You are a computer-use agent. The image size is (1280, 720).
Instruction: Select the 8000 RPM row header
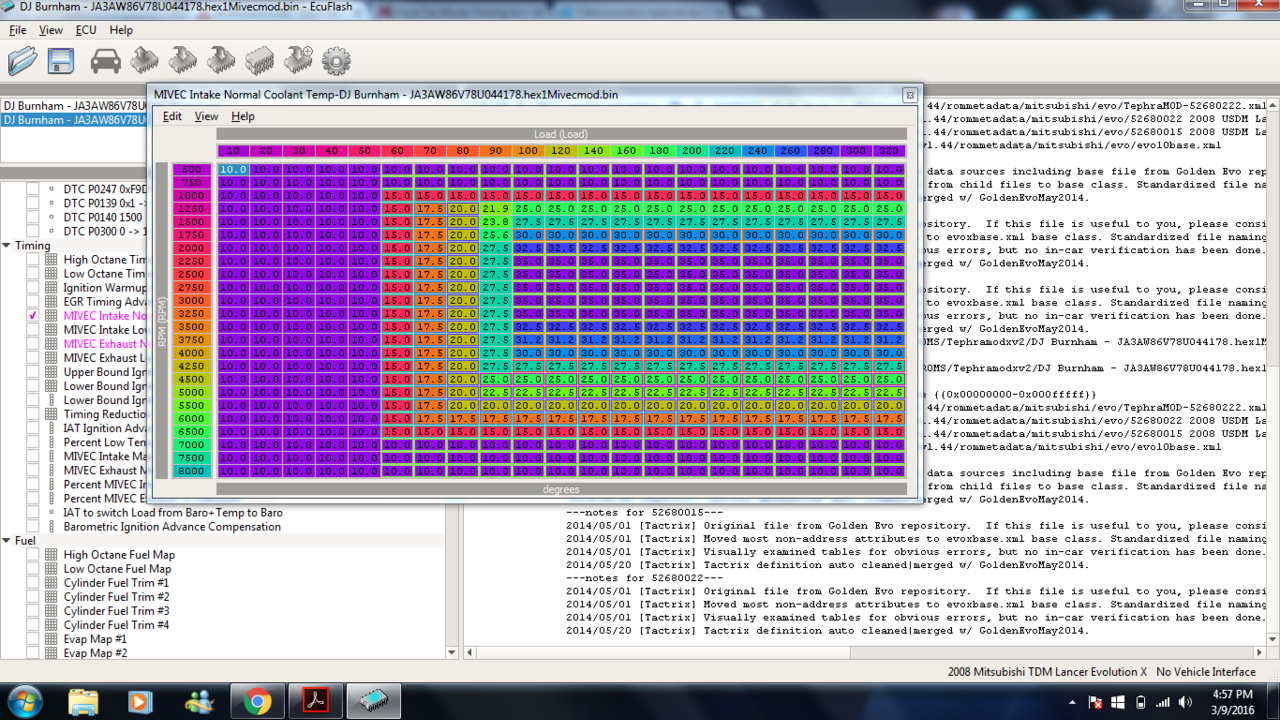coord(191,471)
